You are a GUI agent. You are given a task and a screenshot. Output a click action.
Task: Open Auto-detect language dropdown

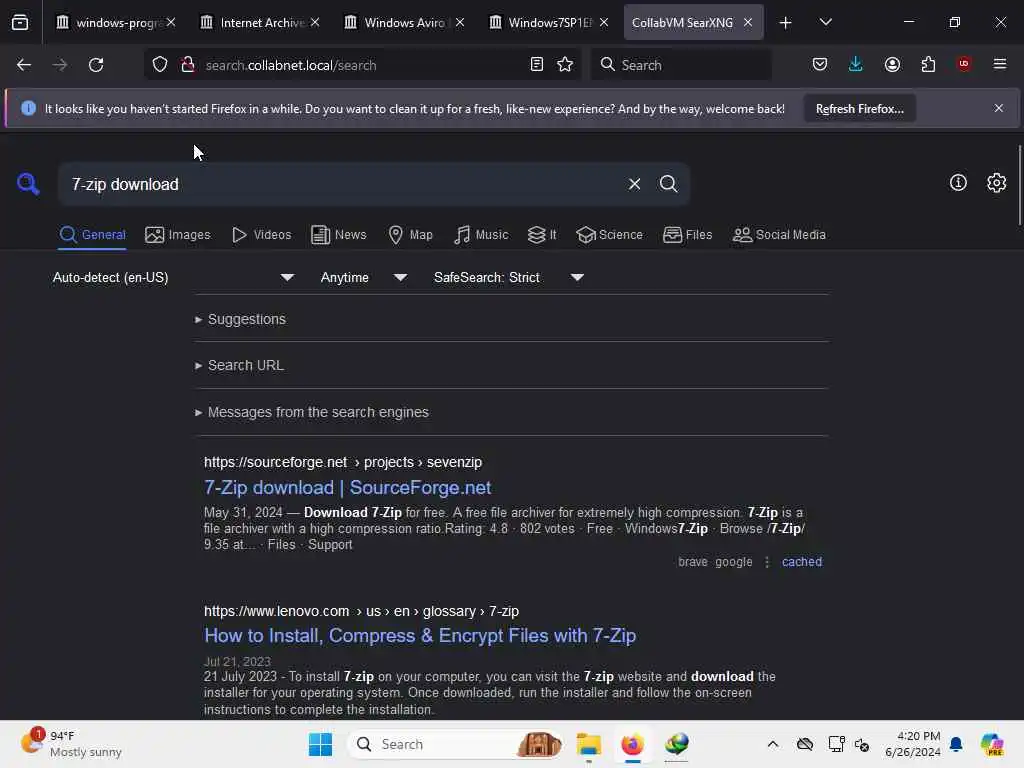click(173, 278)
